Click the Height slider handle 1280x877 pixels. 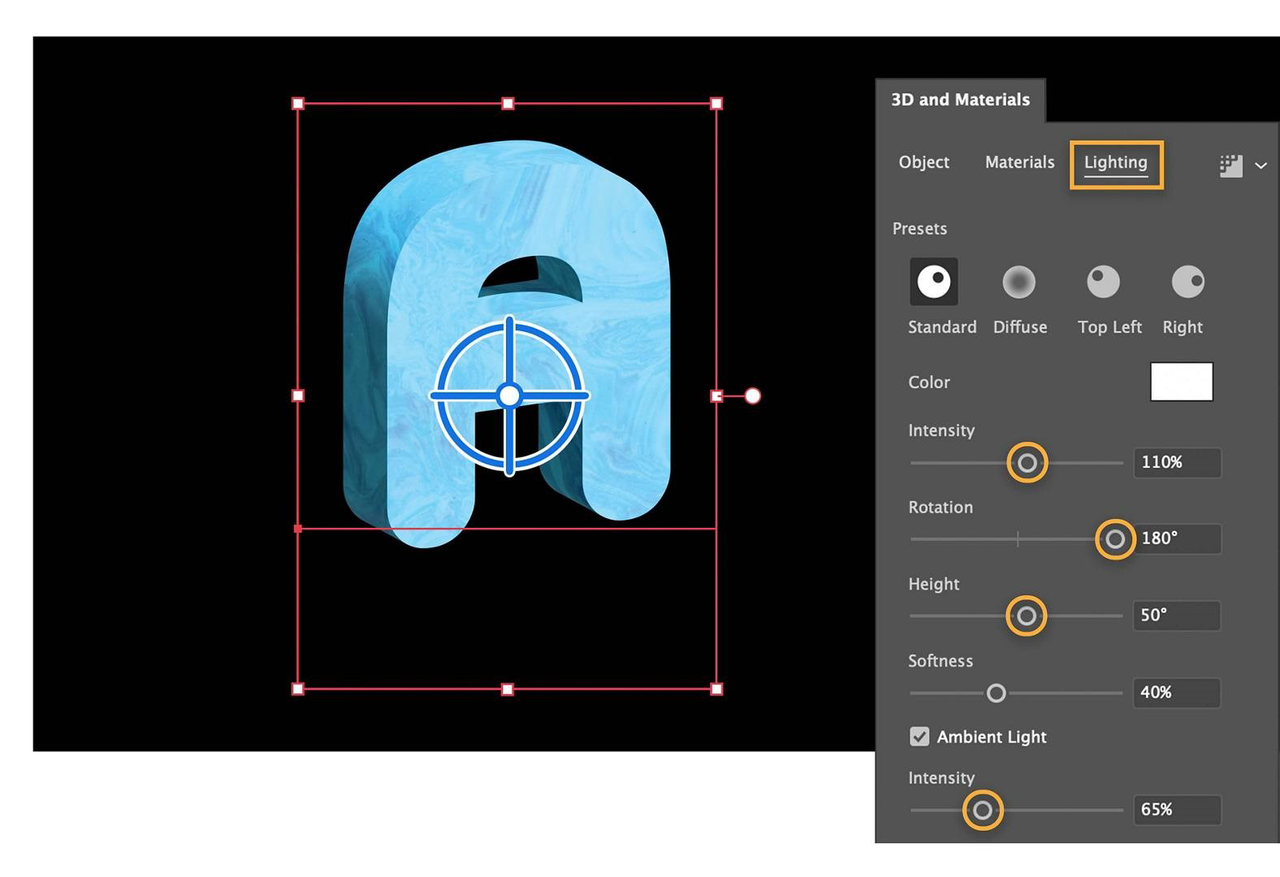(1026, 616)
